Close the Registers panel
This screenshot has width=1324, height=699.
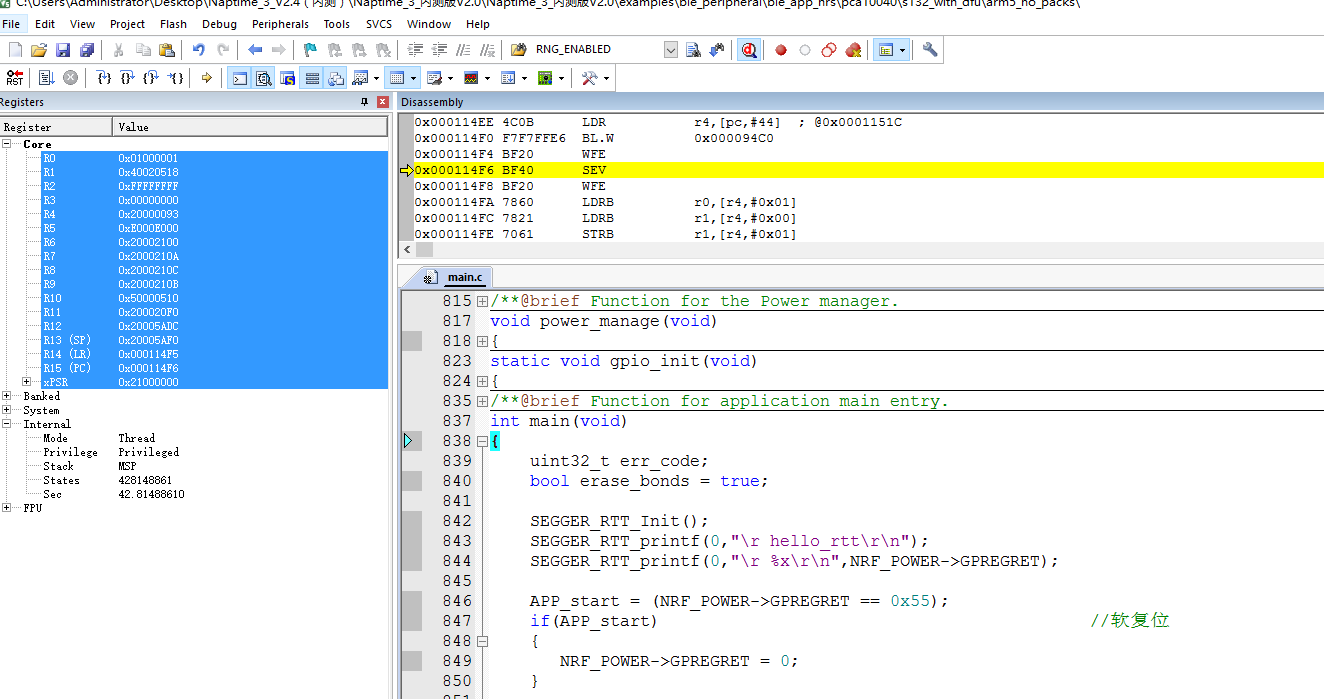[x=382, y=102]
